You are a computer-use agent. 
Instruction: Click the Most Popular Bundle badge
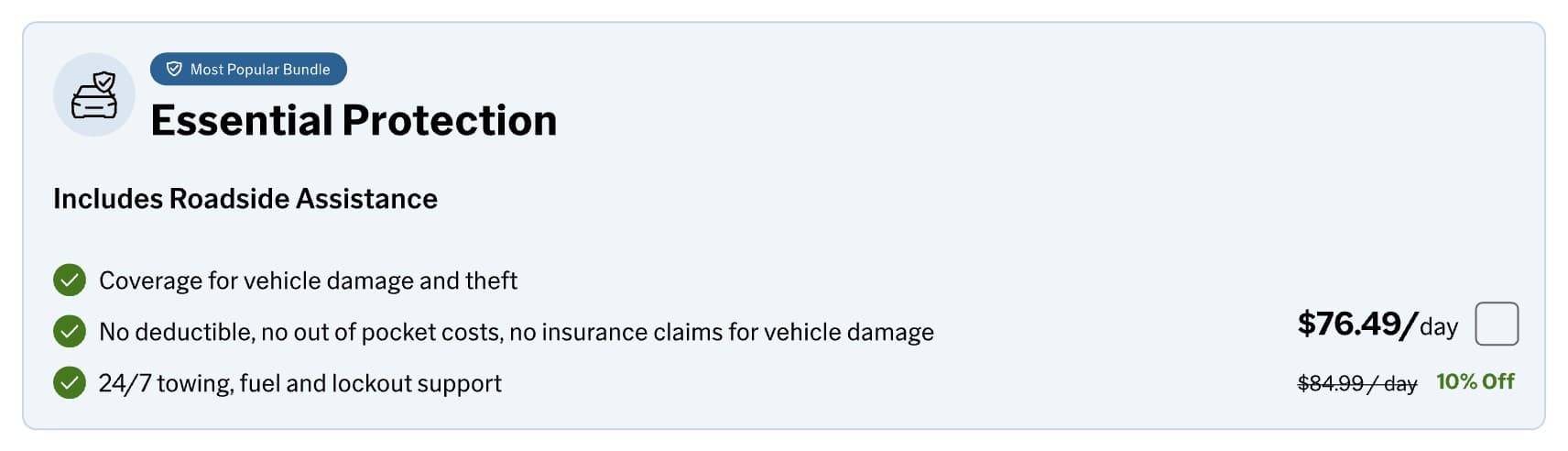click(x=248, y=69)
